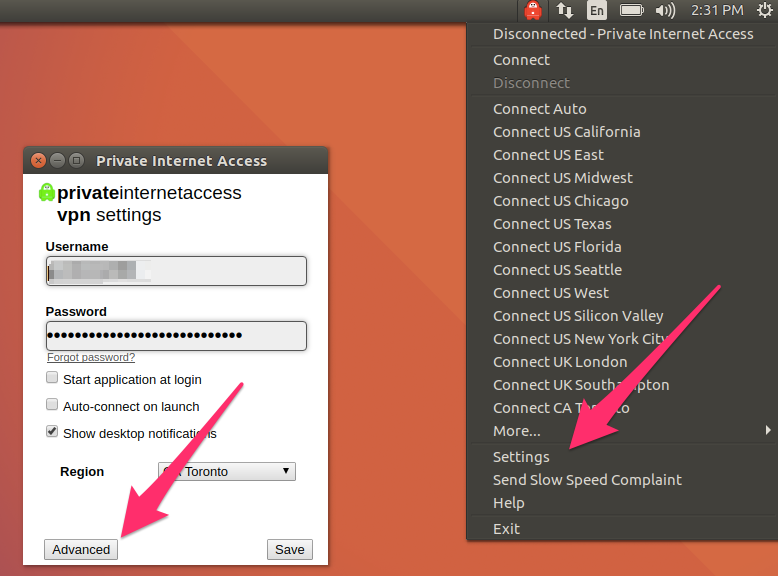This screenshot has width=778, height=576.
Task: Open the network connections indicator
Action: (x=565, y=10)
